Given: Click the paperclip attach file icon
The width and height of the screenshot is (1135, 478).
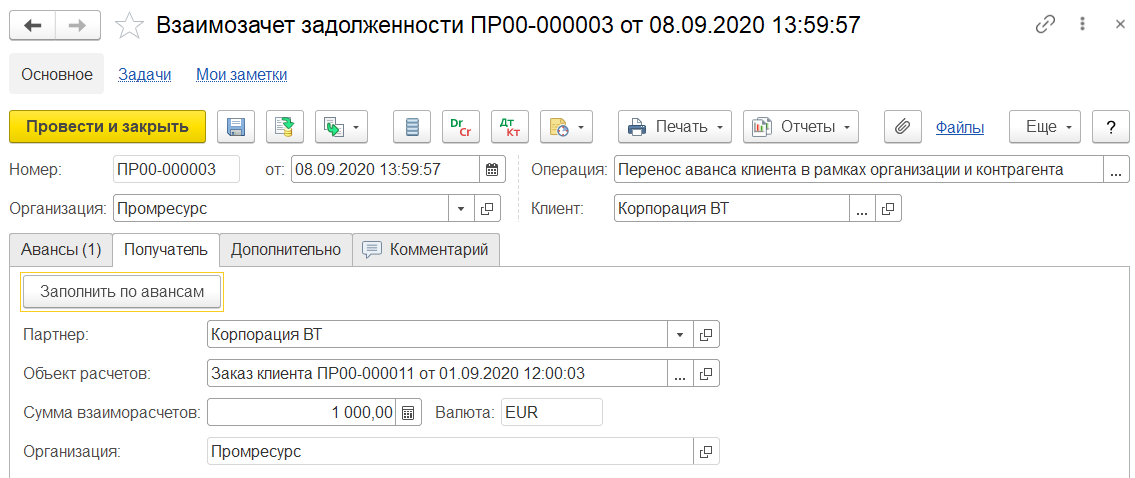Looking at the screenshot, I should click(902, 127).
